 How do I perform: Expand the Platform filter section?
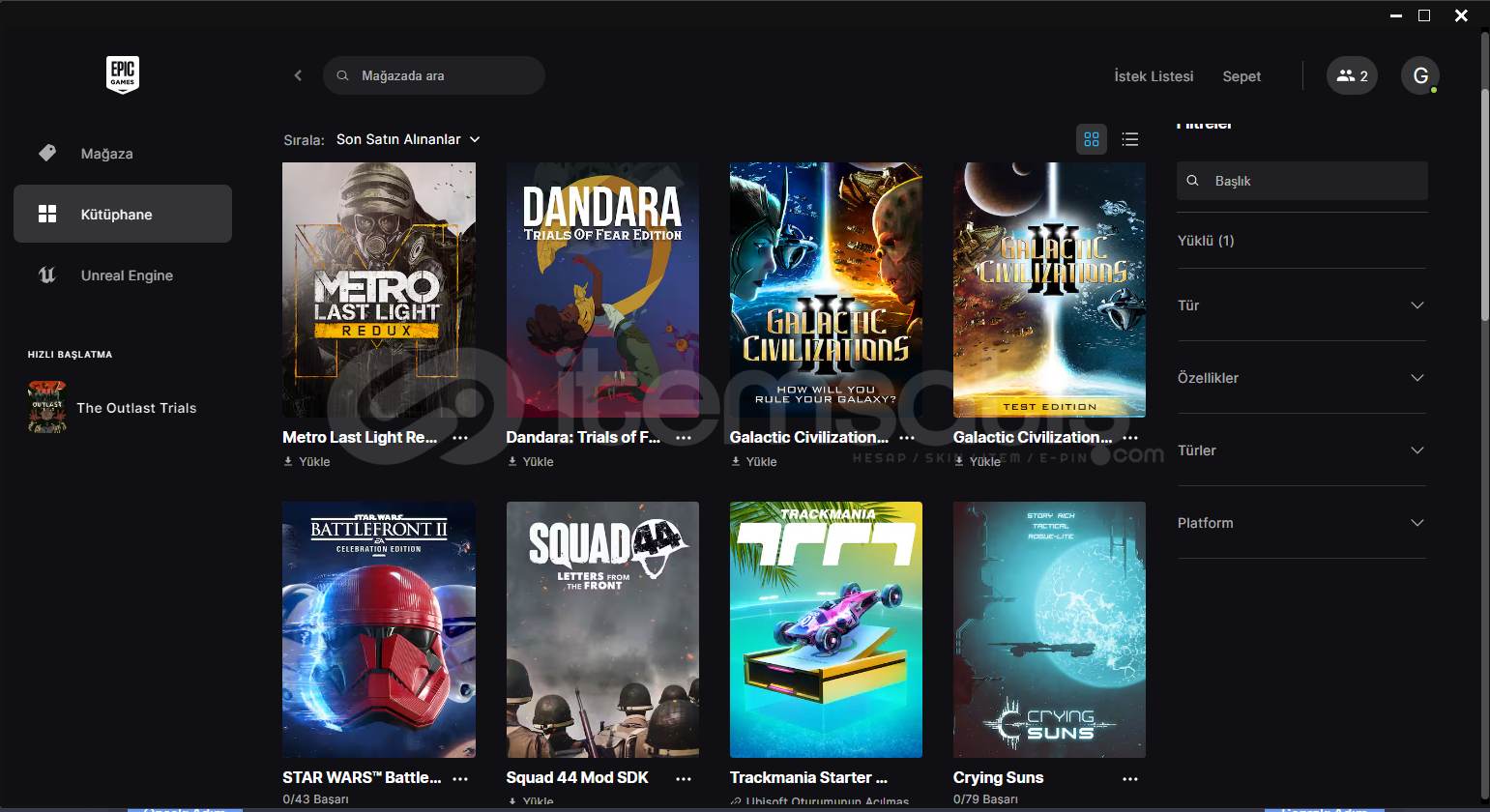point(1300,523)
